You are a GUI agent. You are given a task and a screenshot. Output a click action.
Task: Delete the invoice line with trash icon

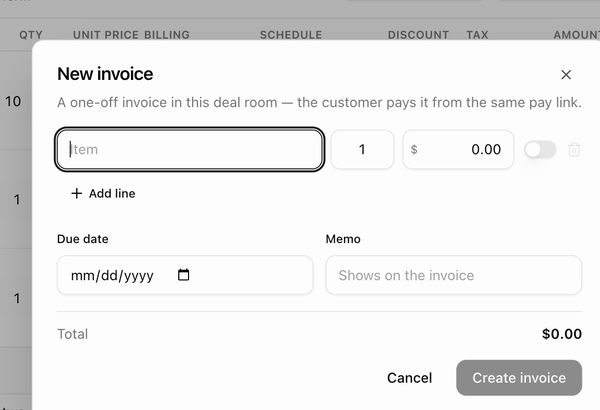click(x=574, y=149)
